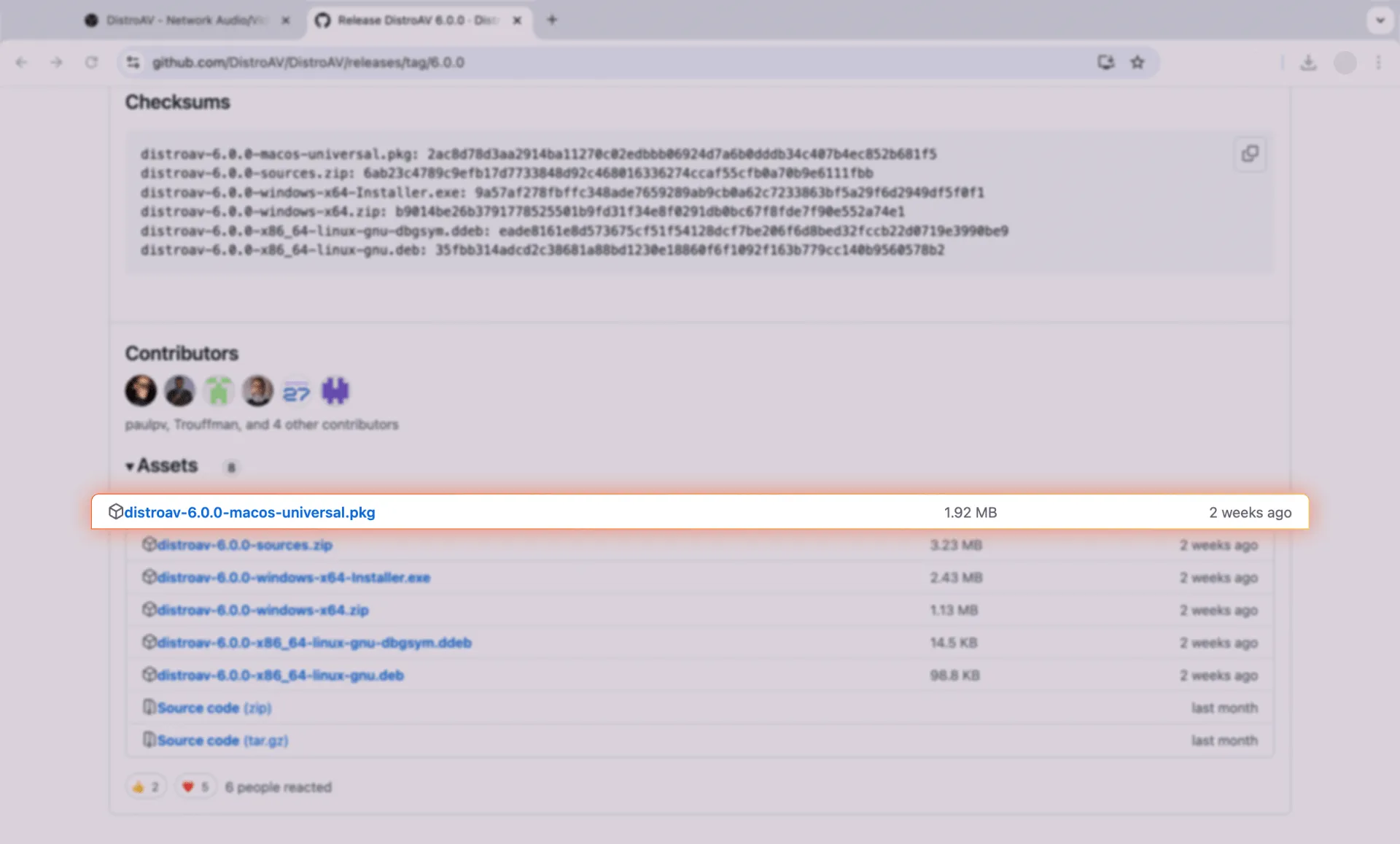Viewport: 1400px width, 844px height.
Task: Download Source code (tar.gz)
Action: [222, 740]
